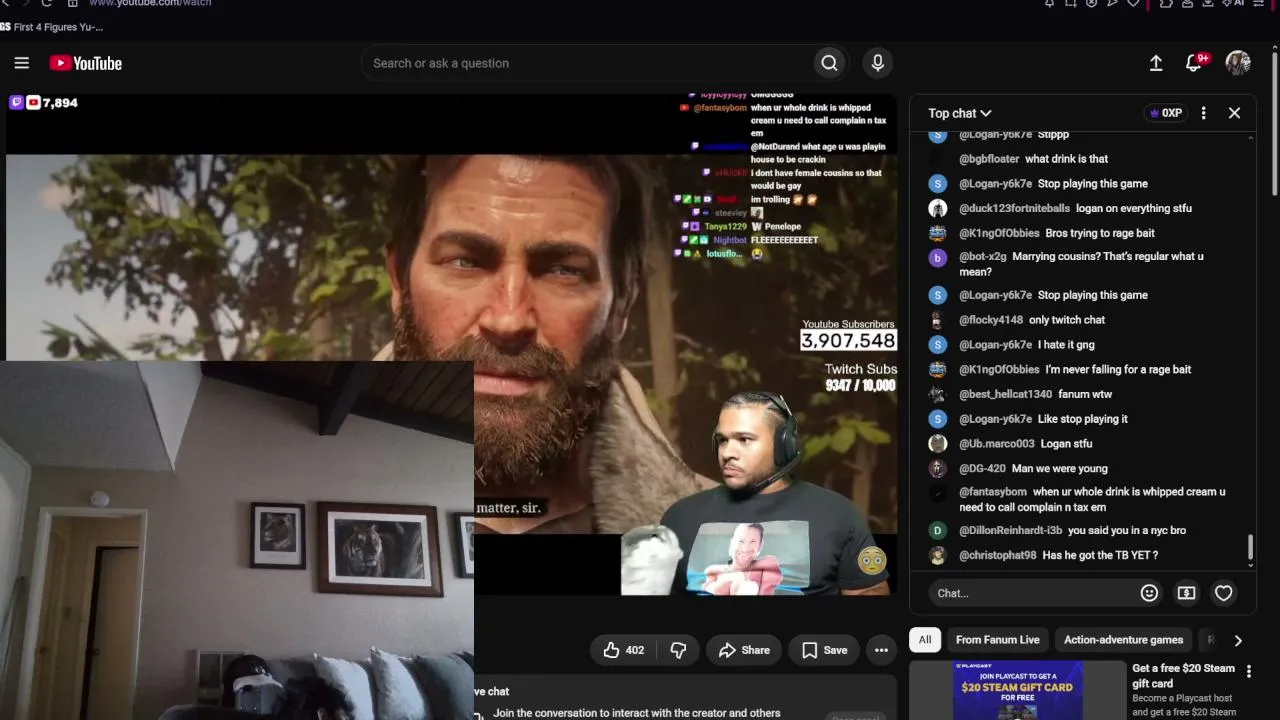Open the Super Chat dollar icon
The height and width of the screenshot is (720, 1280).
(x=1187, y=593)
